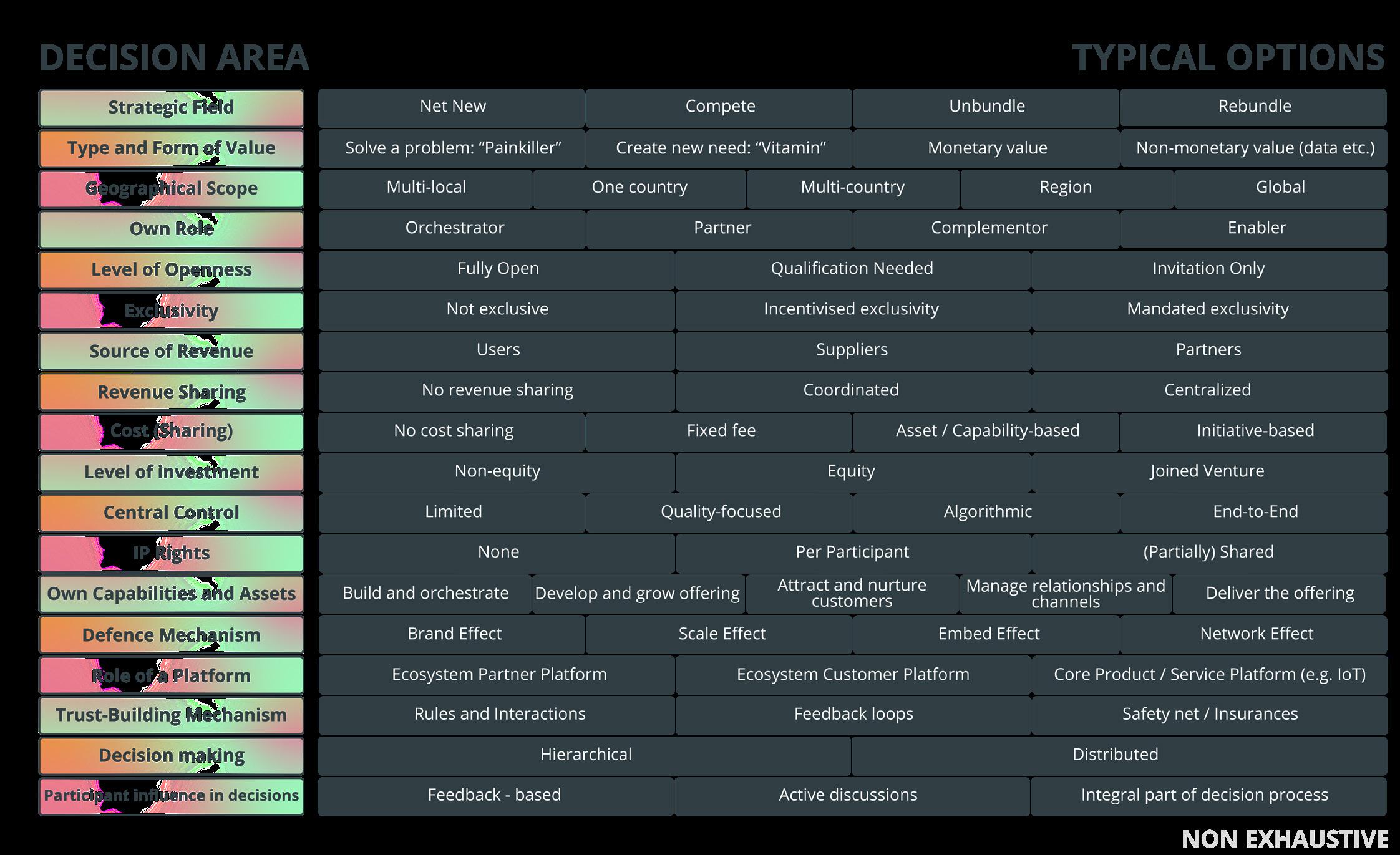Choose the Joined Venture investment option
The image size is (1400, 855).
(1207, 471)
